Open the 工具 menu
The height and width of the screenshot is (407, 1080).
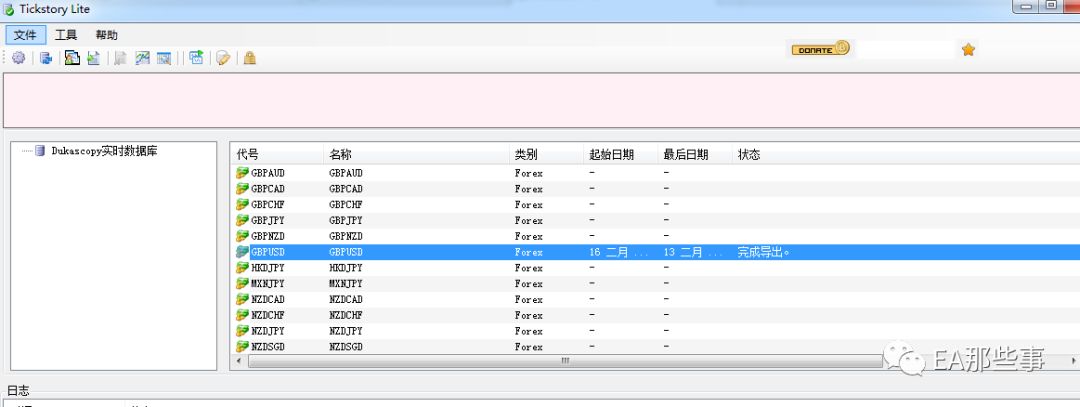click(x=66, y=34)
